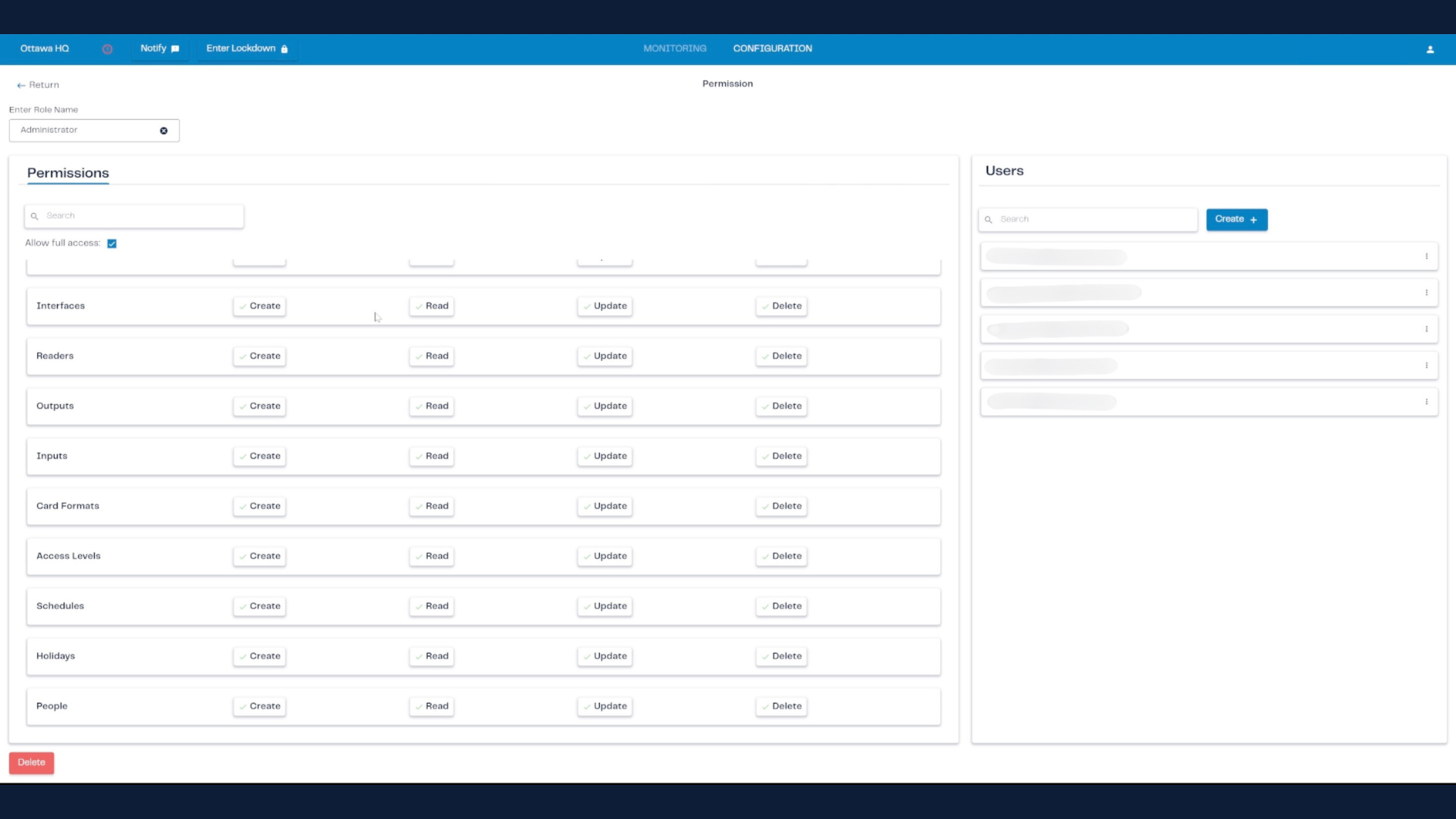1456x819 pixels.
Task: Switch to the Monitoring tab
Action: (674, 49)
